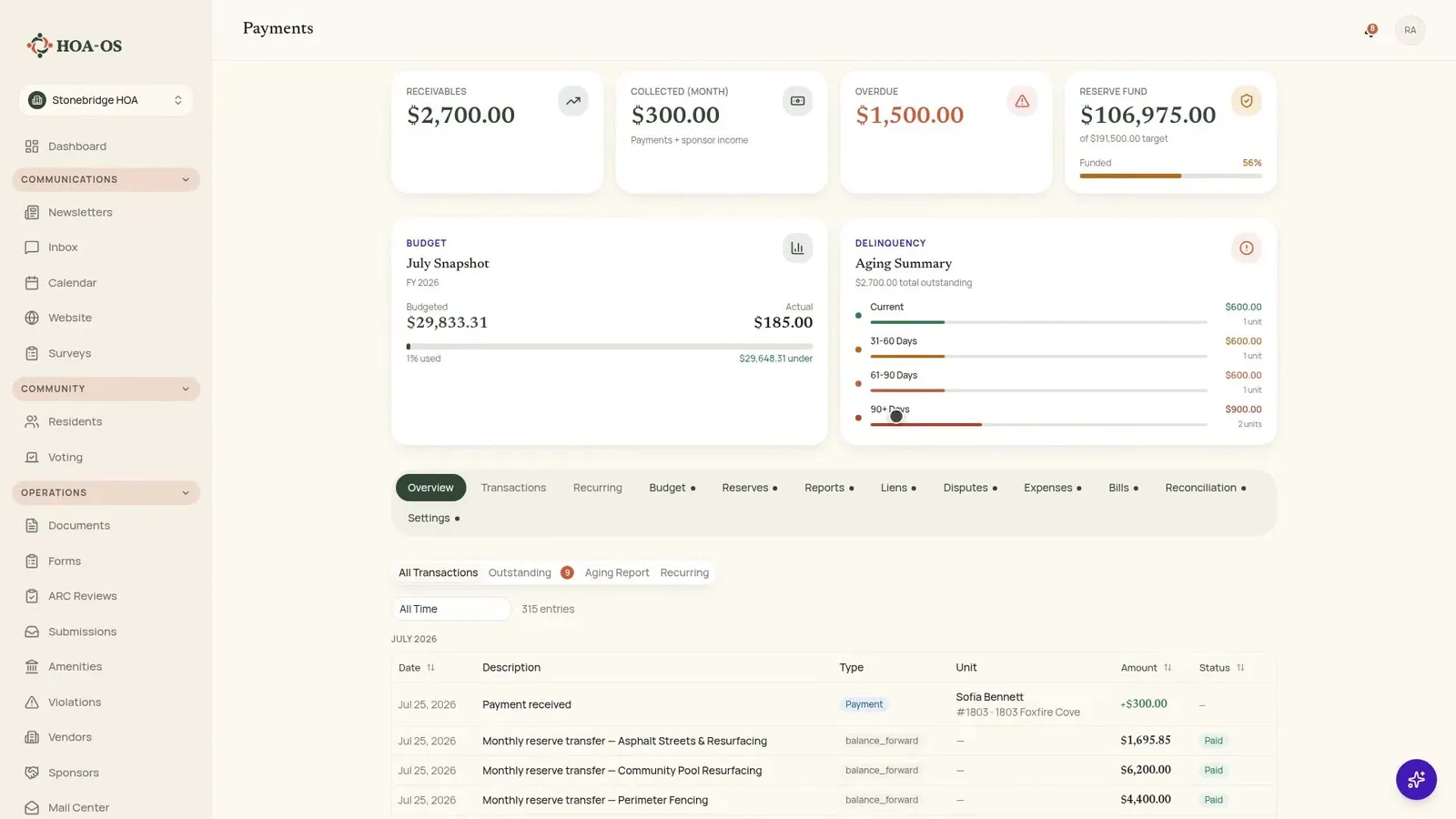Switch to the Reconciliation tab
The width and height of the screenshot is (1456, 819).
coord(1206,488)
